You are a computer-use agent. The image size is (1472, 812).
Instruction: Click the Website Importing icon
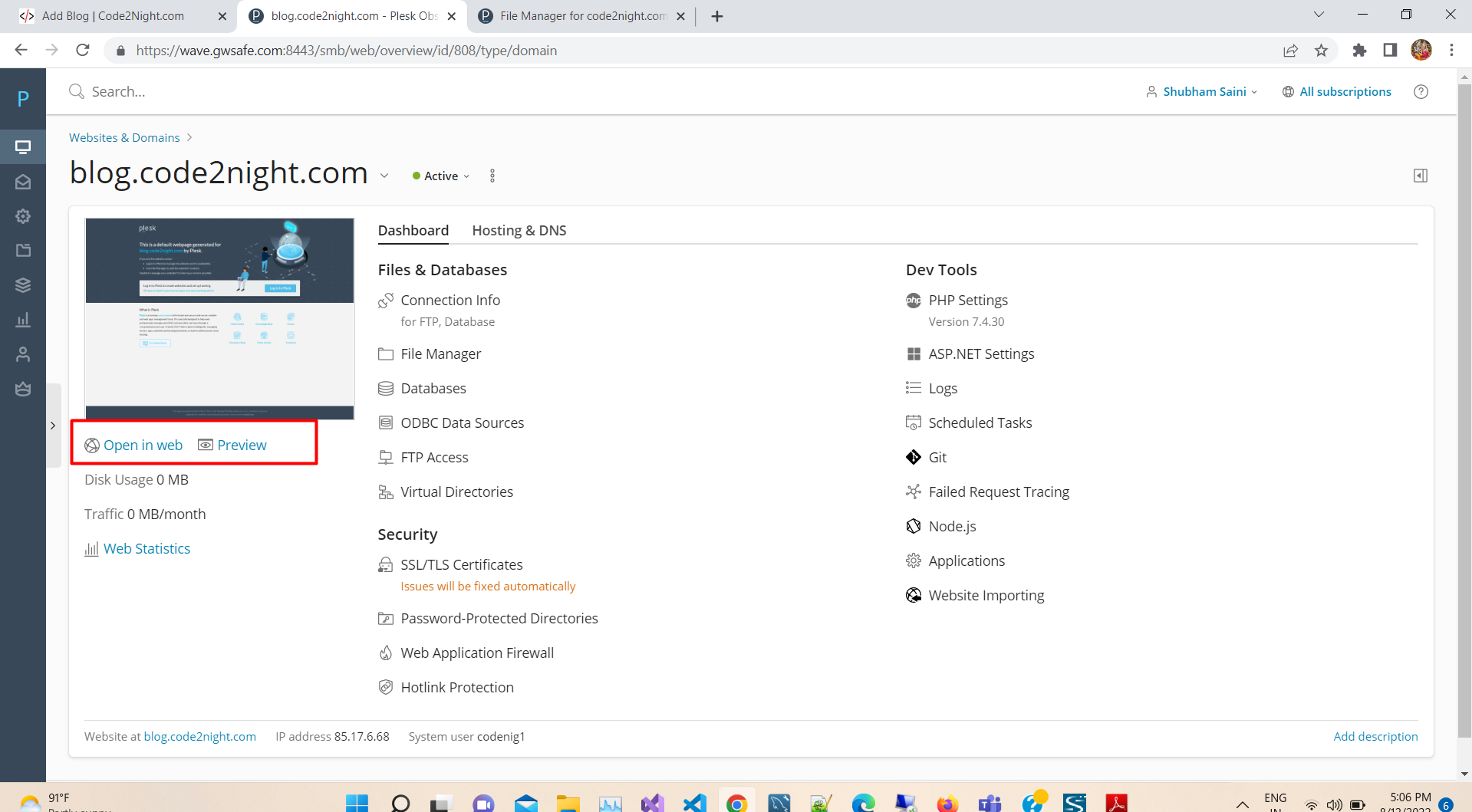(914, 596)
